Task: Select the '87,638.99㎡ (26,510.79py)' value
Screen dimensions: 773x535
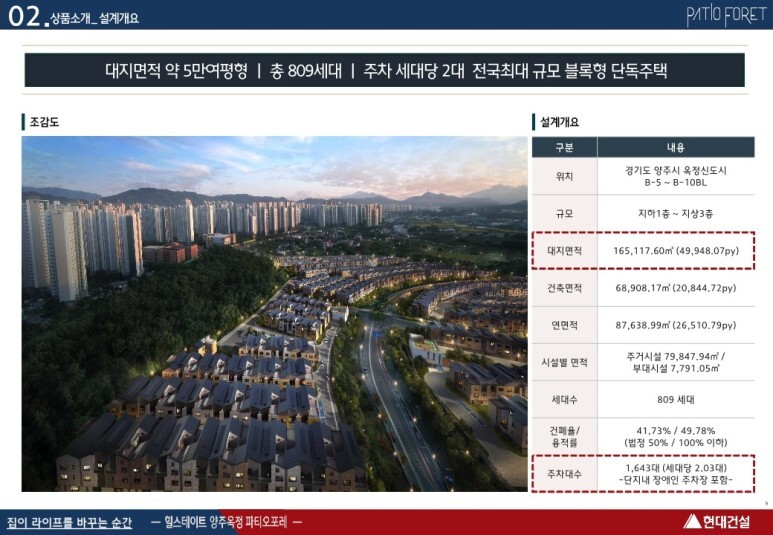Action: click(x=676, y=325)
